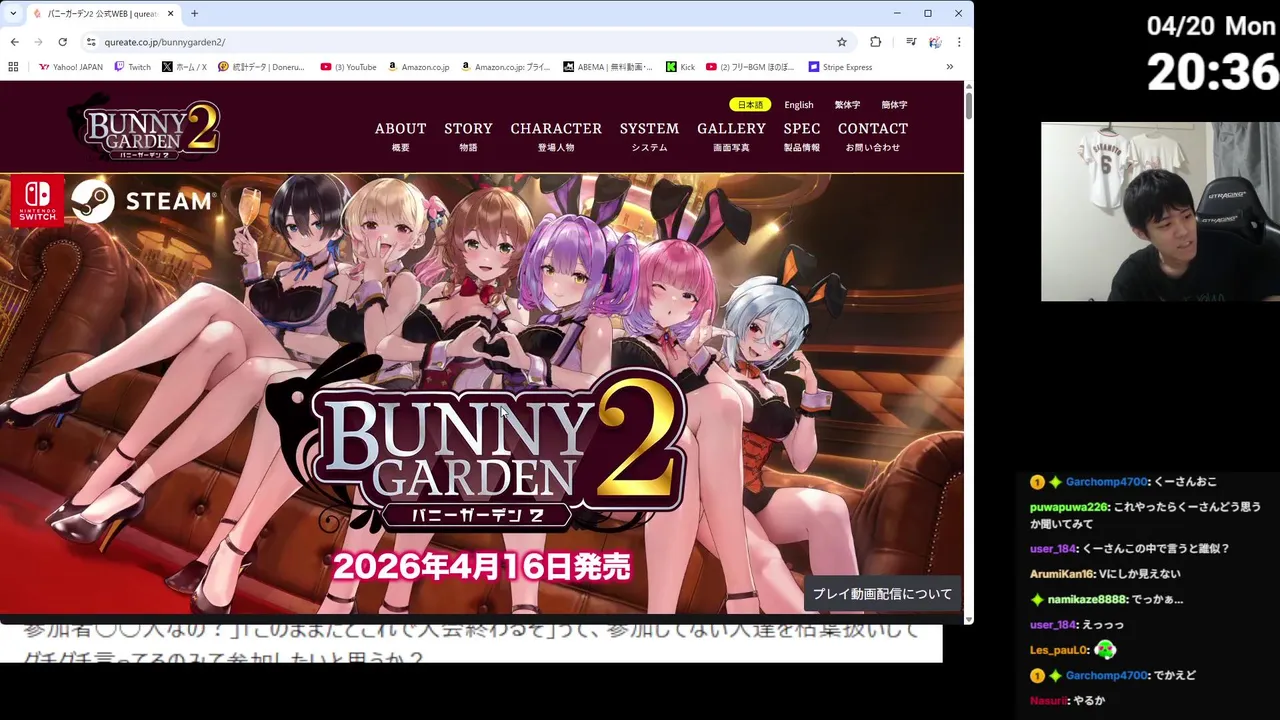Open the apps grid in bookmarks bar
Image resolution: width=1280 pixels, height=720 pixels.
point(13,67)
